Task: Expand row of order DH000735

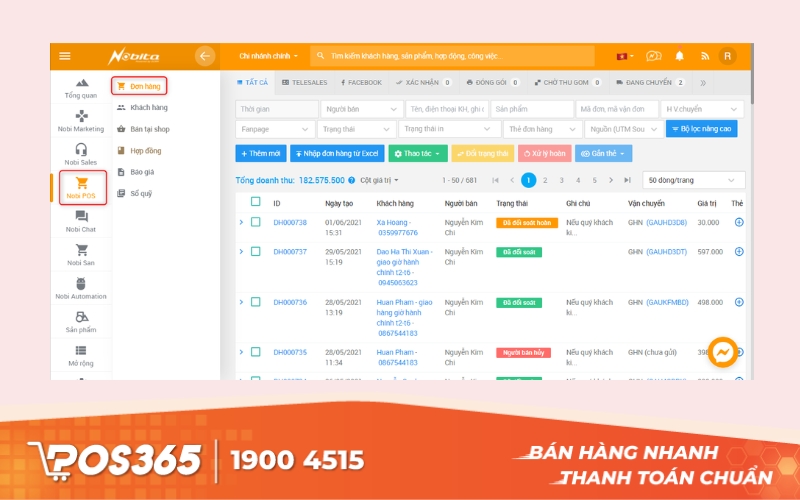Action: pos(241,352)
